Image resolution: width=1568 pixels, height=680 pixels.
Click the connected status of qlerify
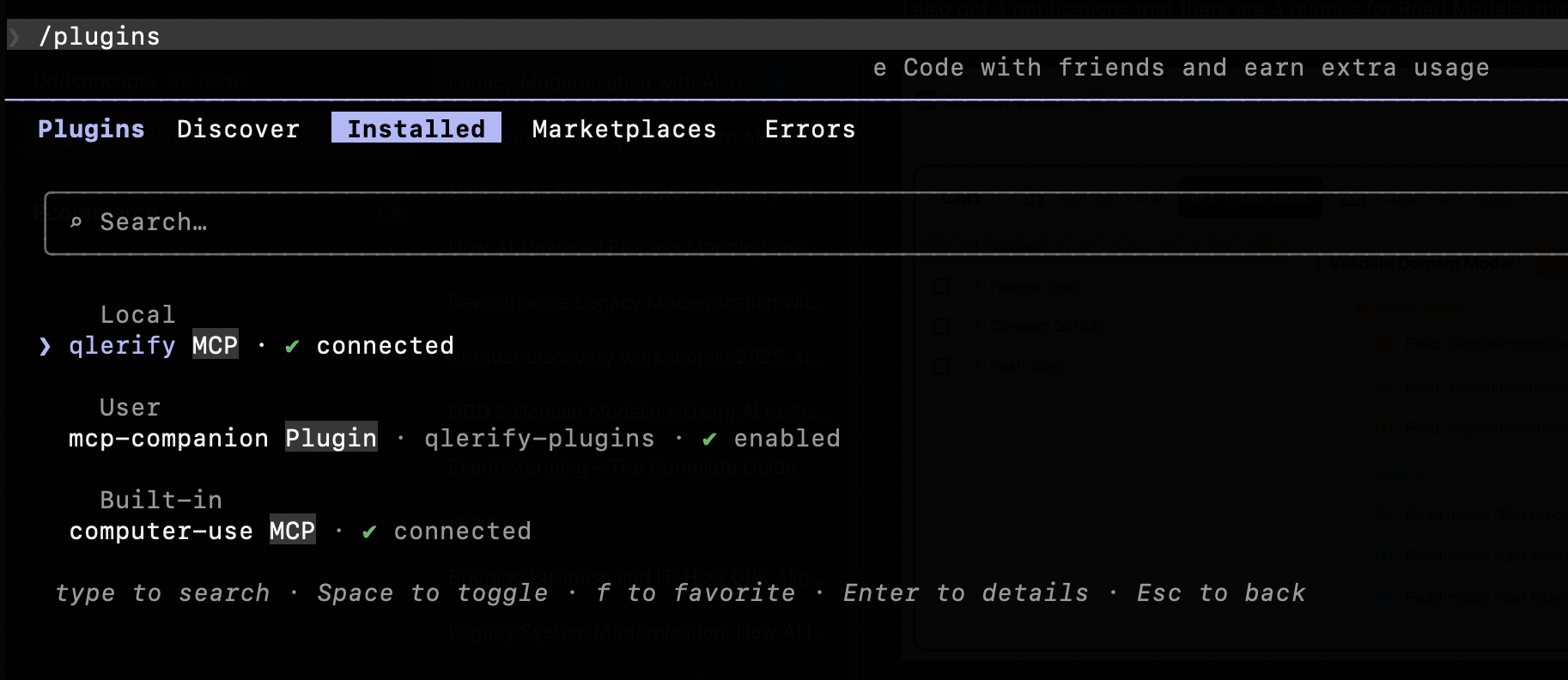pyautogui.click(x=385, y=345)
